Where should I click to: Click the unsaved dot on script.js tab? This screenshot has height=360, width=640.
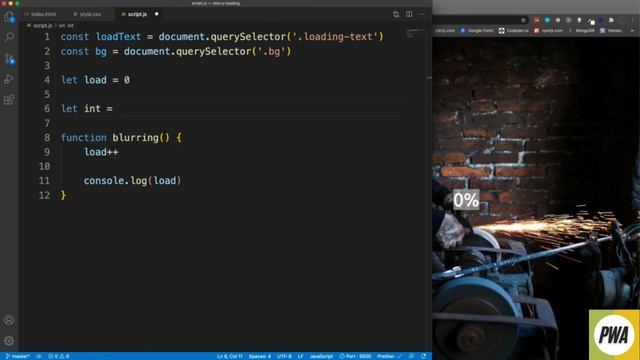coord(156,14)
